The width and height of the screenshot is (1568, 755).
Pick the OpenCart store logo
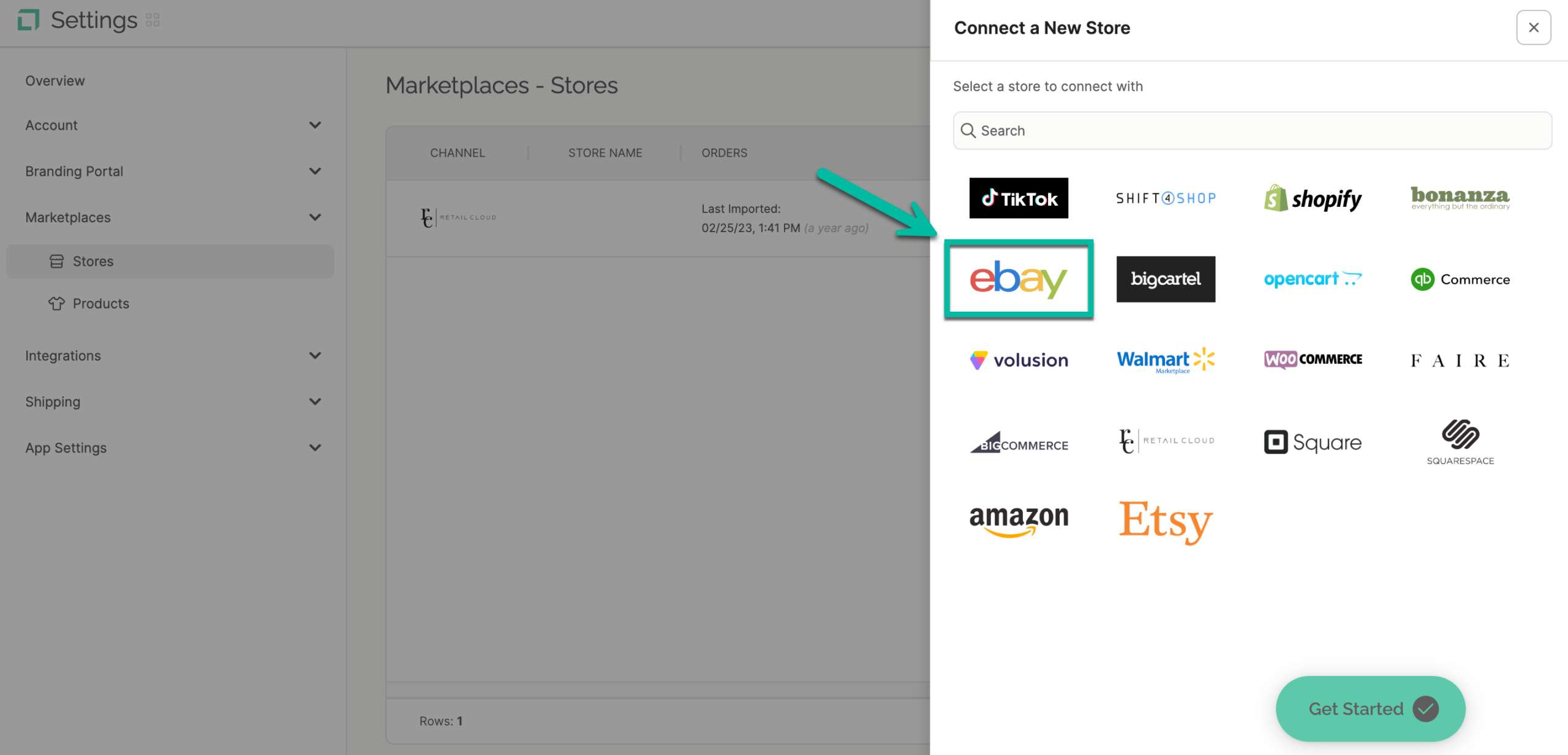tap(1313, 279)
